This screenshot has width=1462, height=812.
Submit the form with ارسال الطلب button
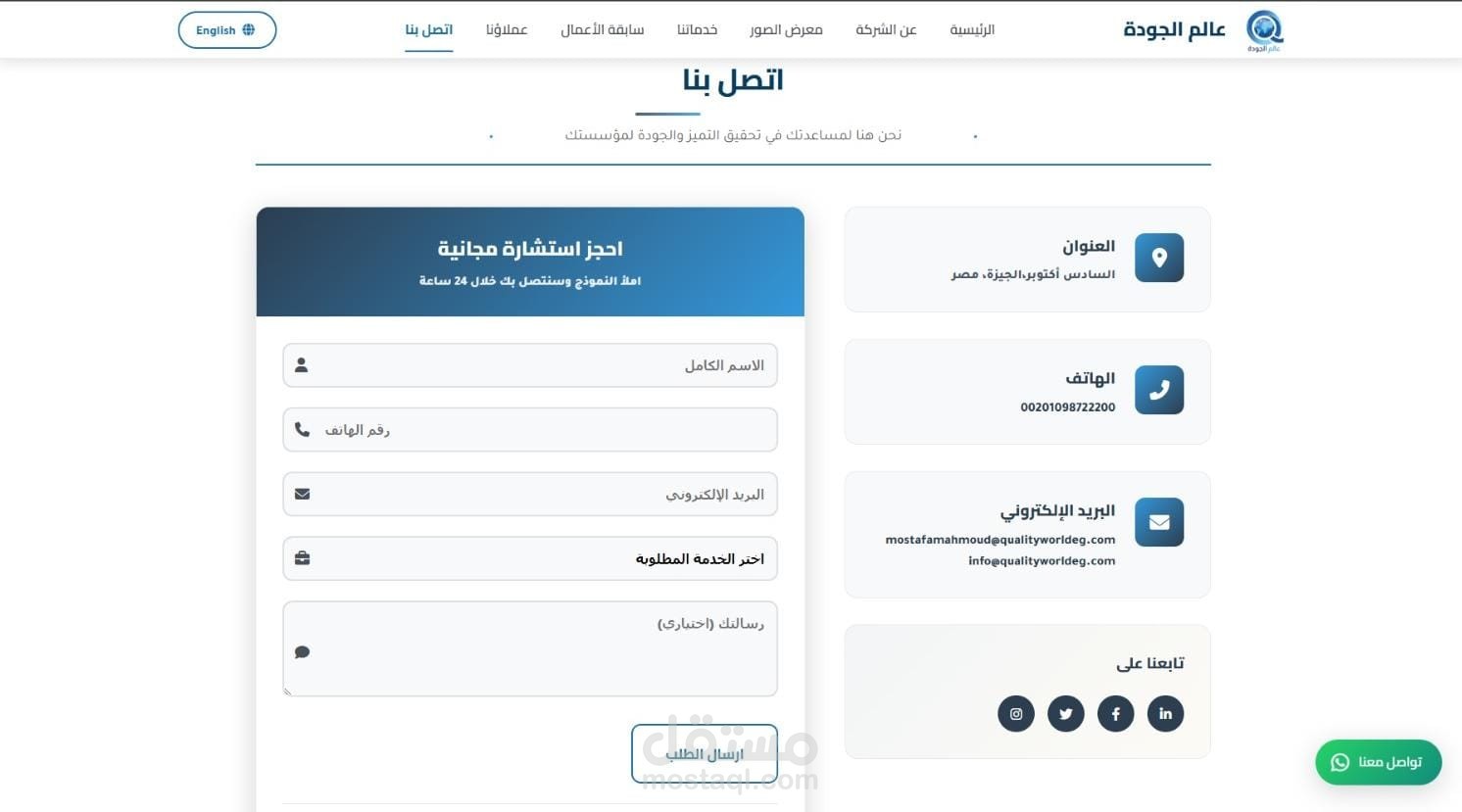point(705,754)
